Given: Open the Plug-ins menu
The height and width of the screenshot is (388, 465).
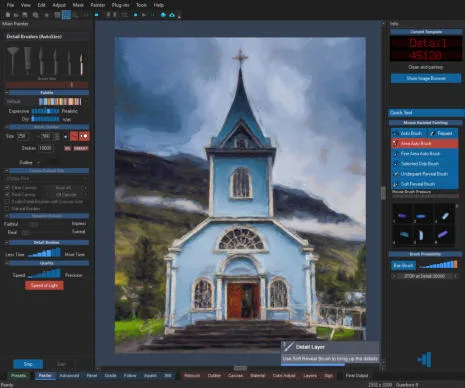Looking at the screenshot, I should 121,5.
